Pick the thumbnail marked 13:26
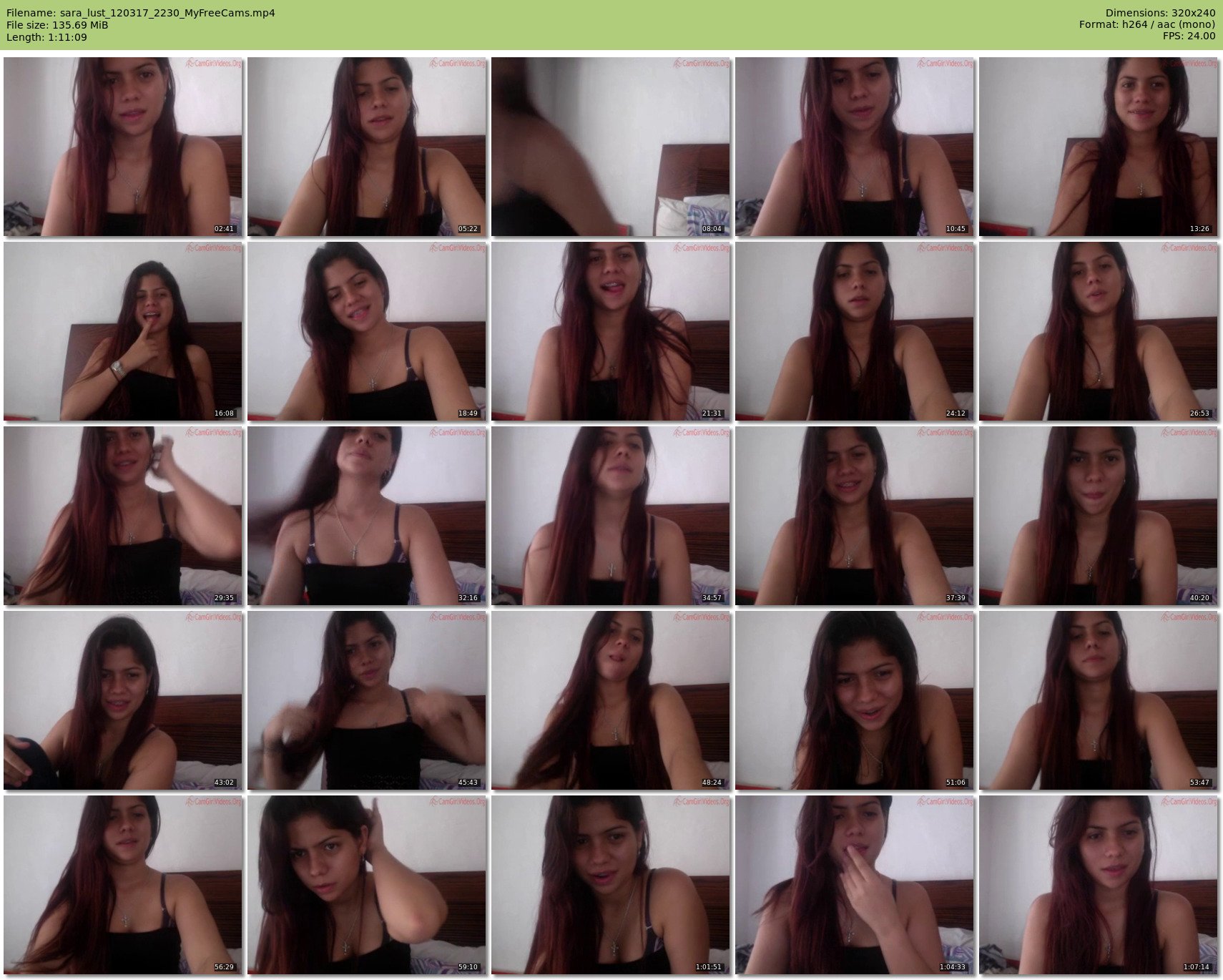This screenshot has width=1223, height=980. point(1098,147)
